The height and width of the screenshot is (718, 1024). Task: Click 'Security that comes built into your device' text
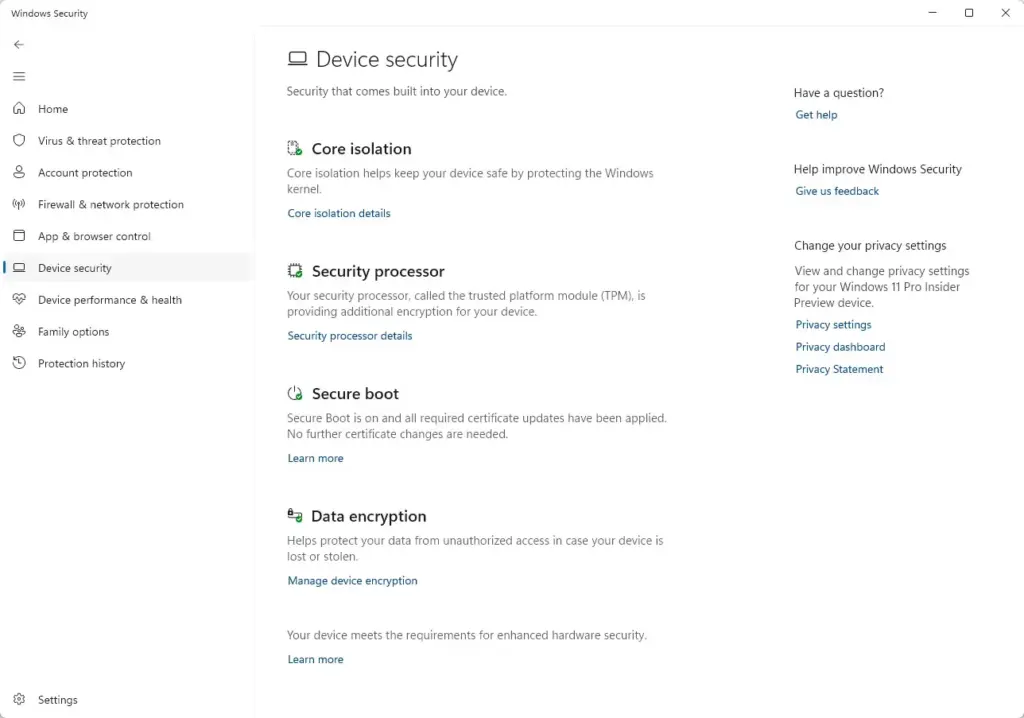(x=397, y=91)
